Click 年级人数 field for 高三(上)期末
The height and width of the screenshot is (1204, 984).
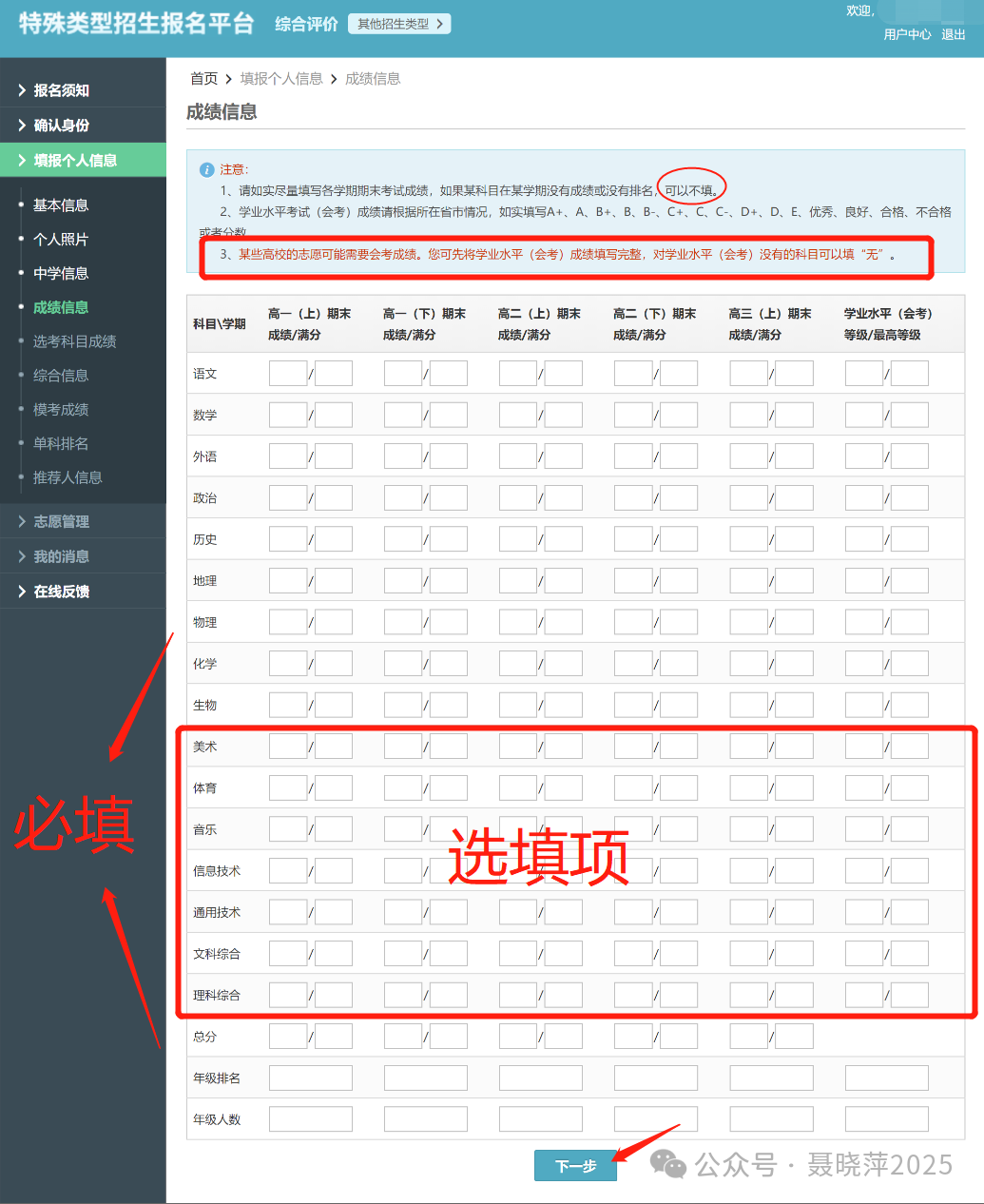pos(772,1118)
